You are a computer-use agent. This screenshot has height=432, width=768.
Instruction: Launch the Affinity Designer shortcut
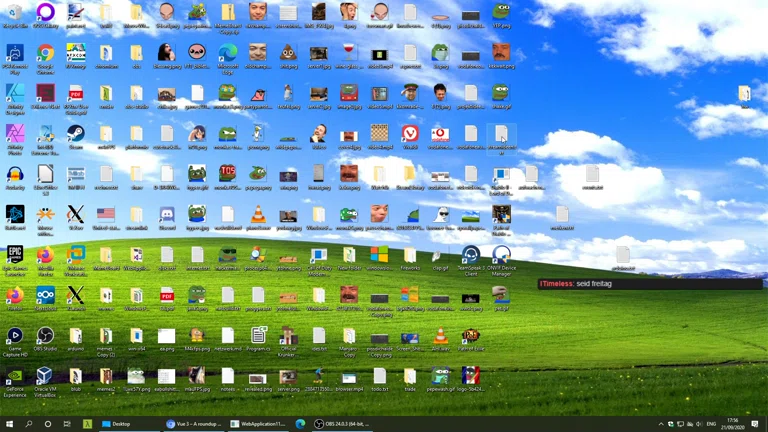click(x=15, y=99)
